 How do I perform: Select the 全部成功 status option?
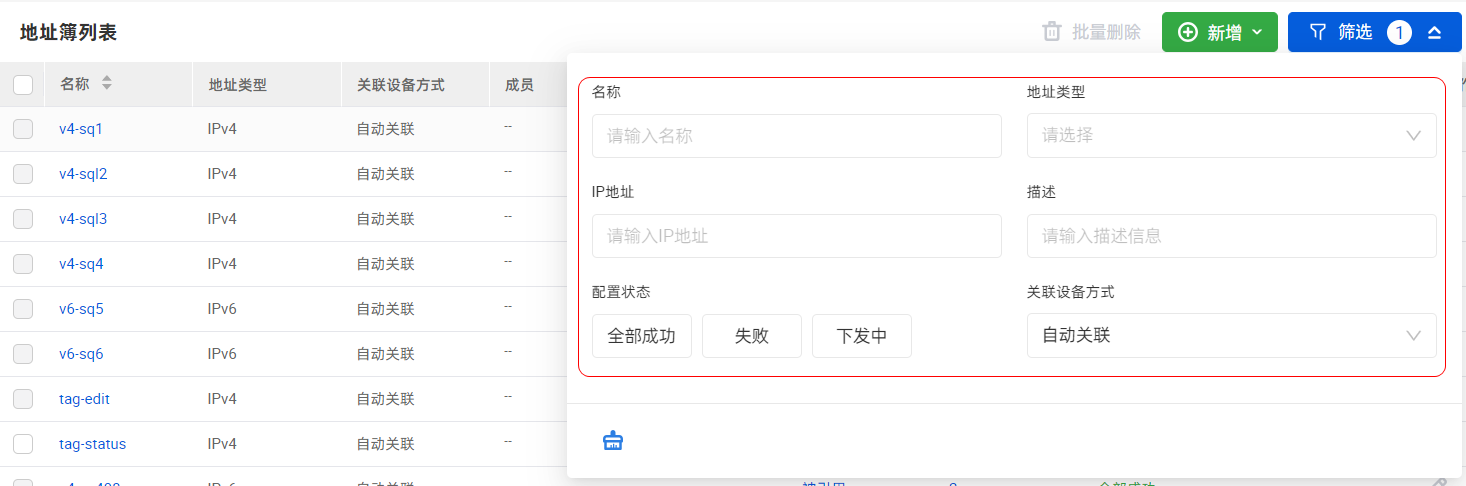click(x=642, y=336)
